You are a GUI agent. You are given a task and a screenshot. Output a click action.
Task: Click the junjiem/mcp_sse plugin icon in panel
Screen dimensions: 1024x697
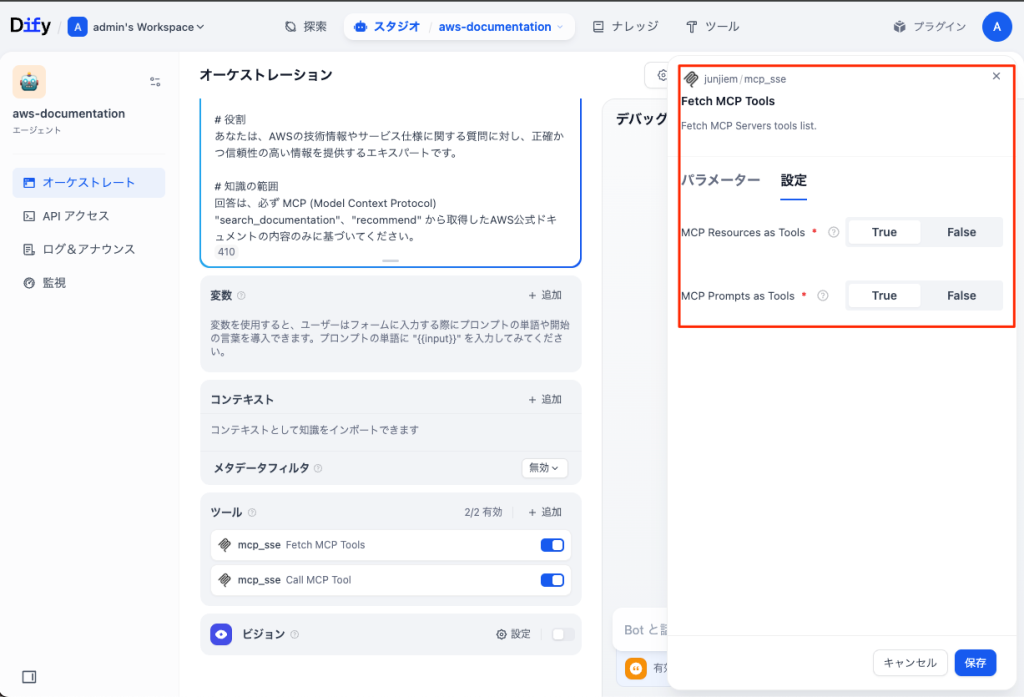pos(691,79)
